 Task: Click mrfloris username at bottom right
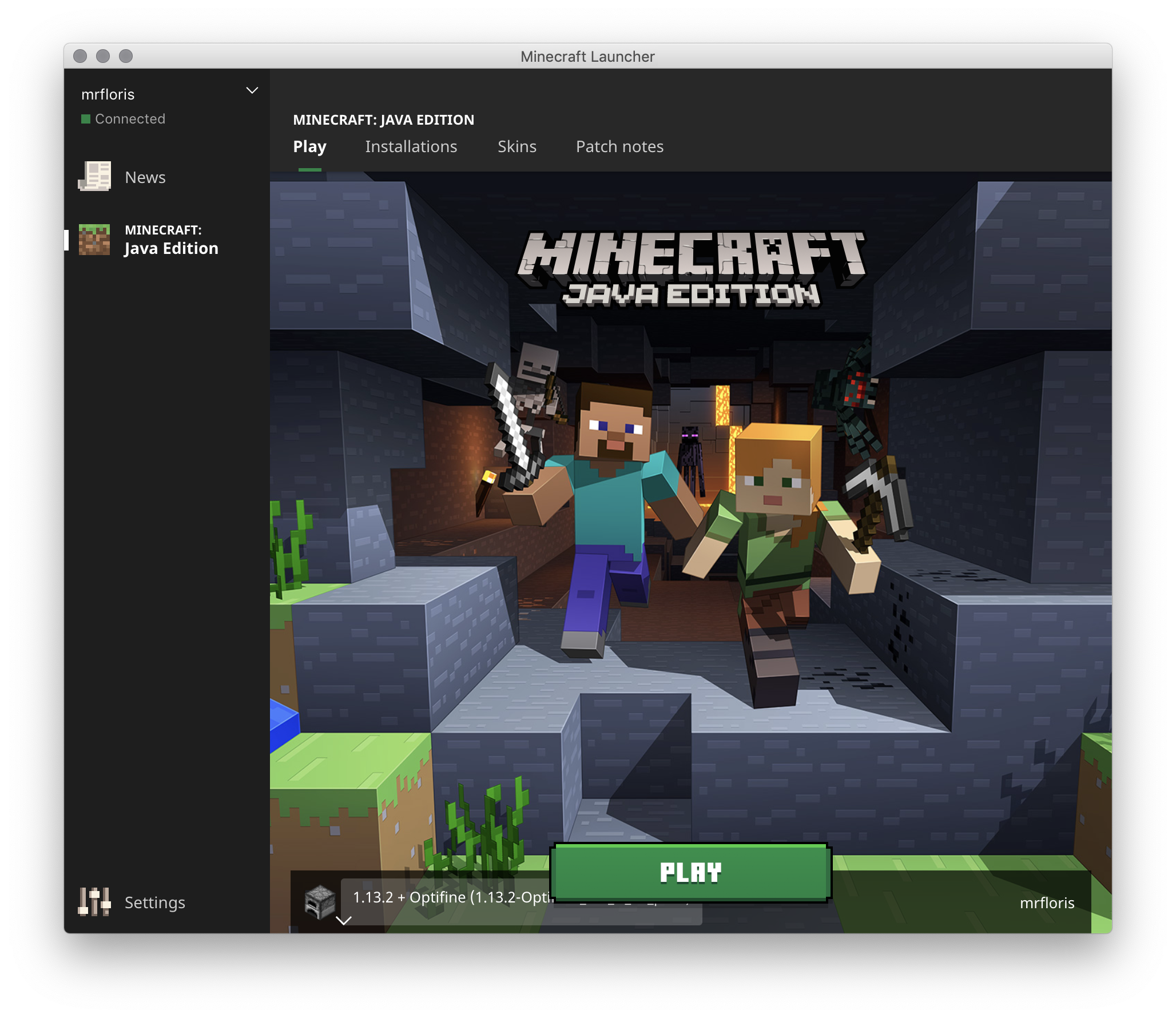[1047, 903]
